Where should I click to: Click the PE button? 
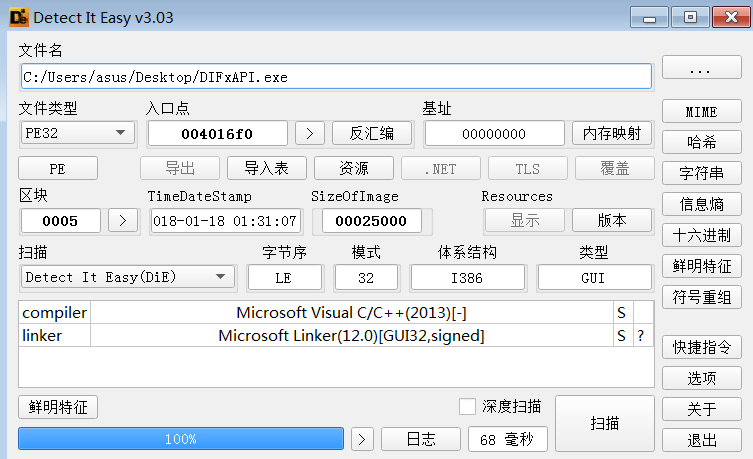[x=58, y=169]
